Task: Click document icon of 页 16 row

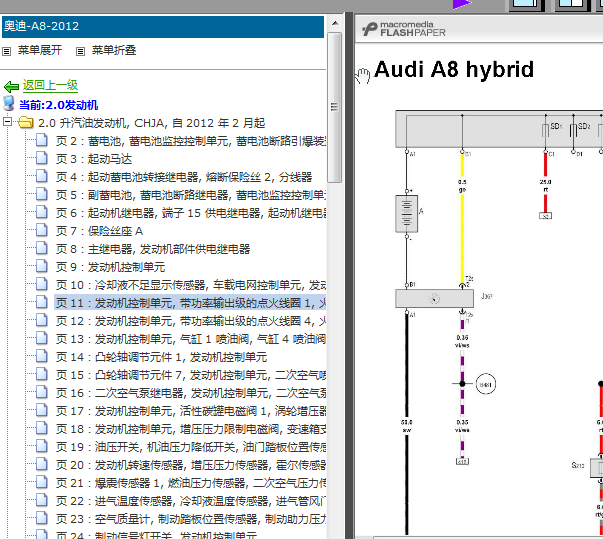Action: (42, 392)
